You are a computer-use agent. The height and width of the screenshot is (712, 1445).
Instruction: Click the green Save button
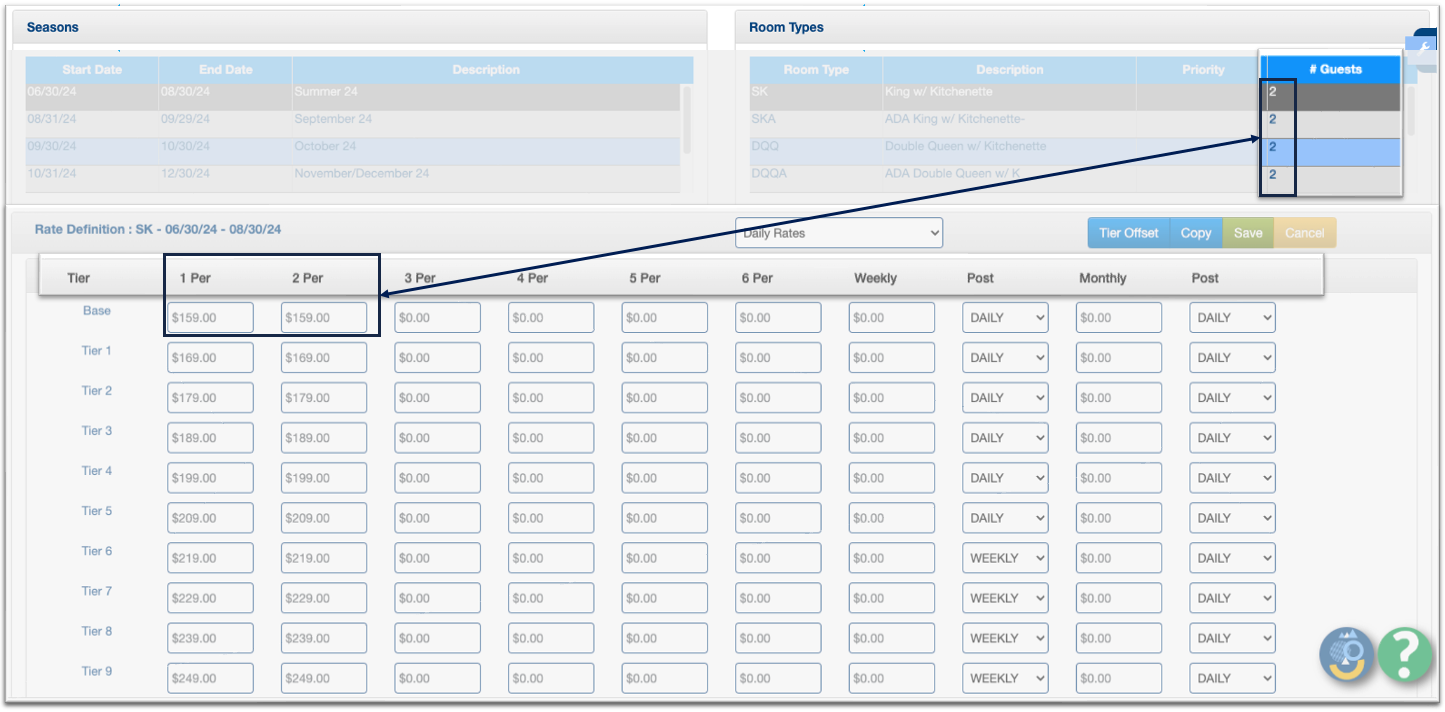pos(1247,233)
